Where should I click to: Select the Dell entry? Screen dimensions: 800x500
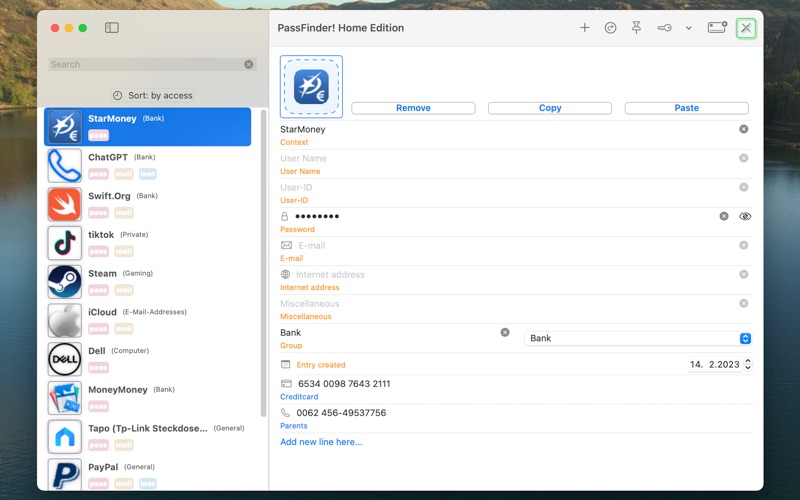[147, 359]
